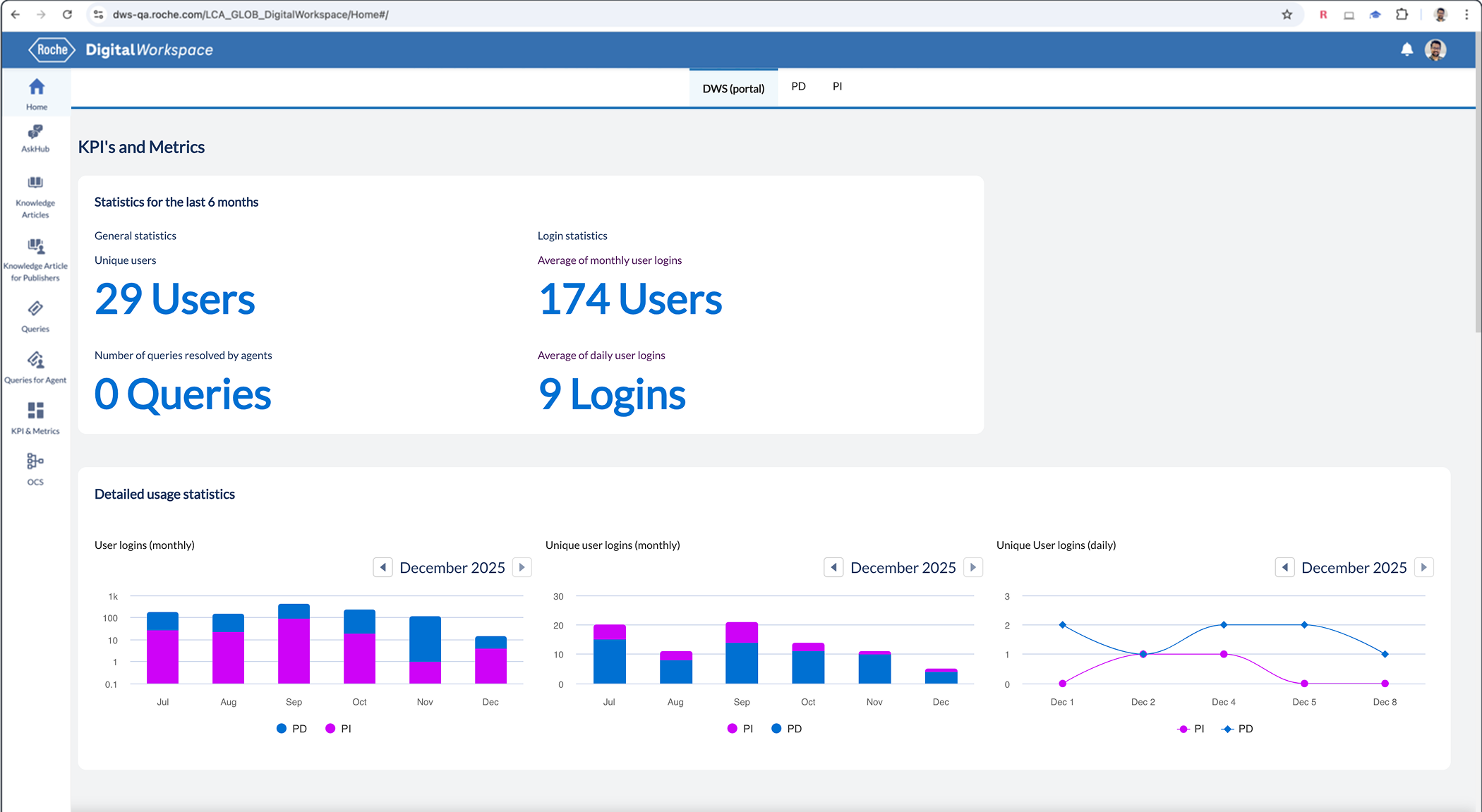The width and height of the screenshot is (1482, 812).
Task: Switch to the PD tab
Action: coord(798,86)
